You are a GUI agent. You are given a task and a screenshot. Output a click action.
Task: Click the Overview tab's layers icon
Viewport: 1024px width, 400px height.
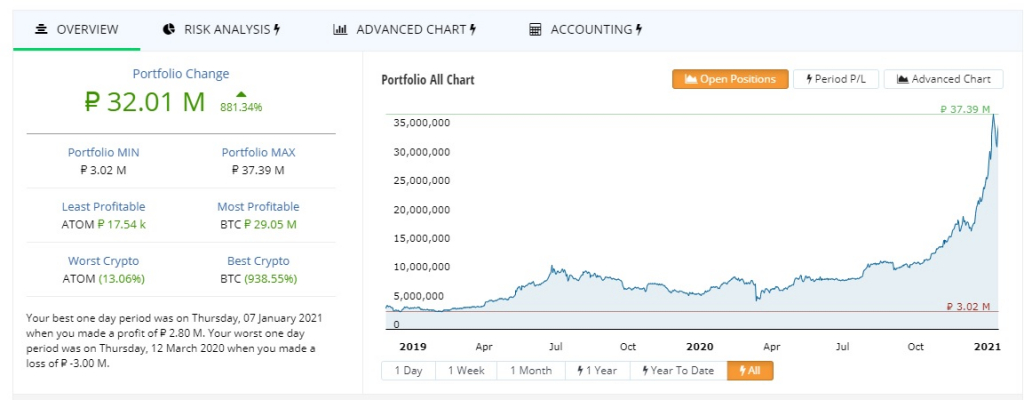(41, 30)
